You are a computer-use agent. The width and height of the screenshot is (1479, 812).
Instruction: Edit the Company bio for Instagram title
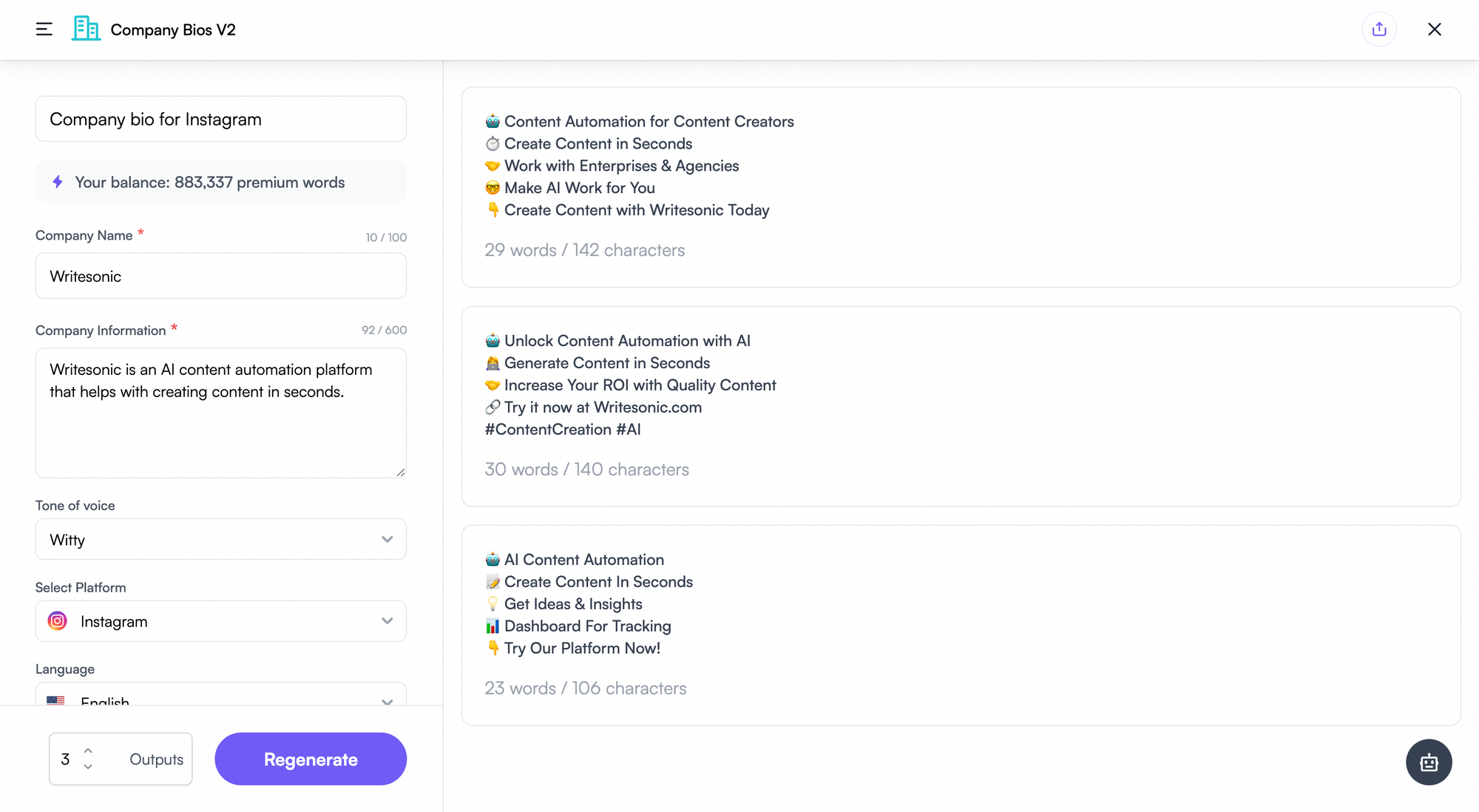pyautogui.click(x=220, y=119)
